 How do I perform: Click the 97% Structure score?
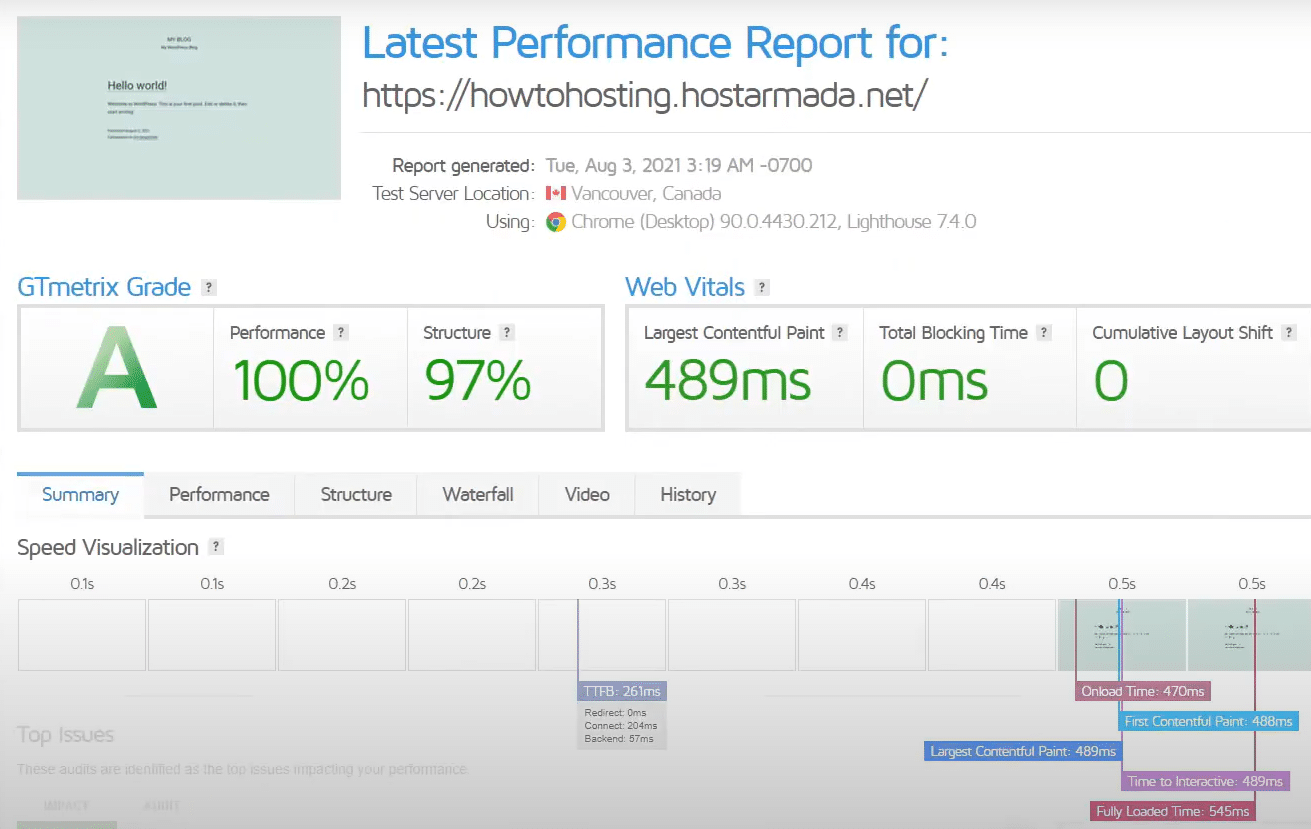[x=478, y=381]
